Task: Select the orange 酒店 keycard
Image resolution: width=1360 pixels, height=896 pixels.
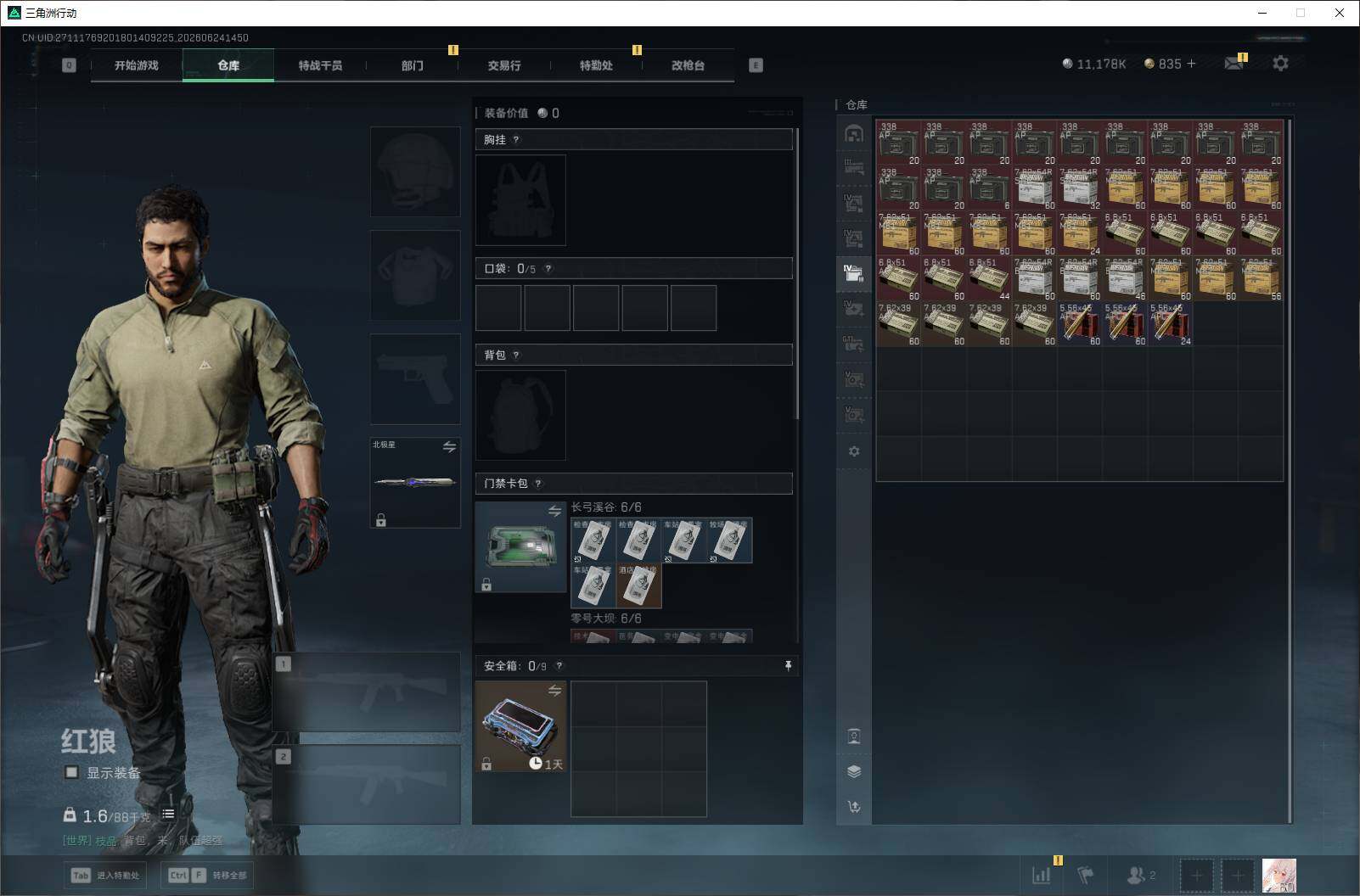Action: [x=638, y=586]
